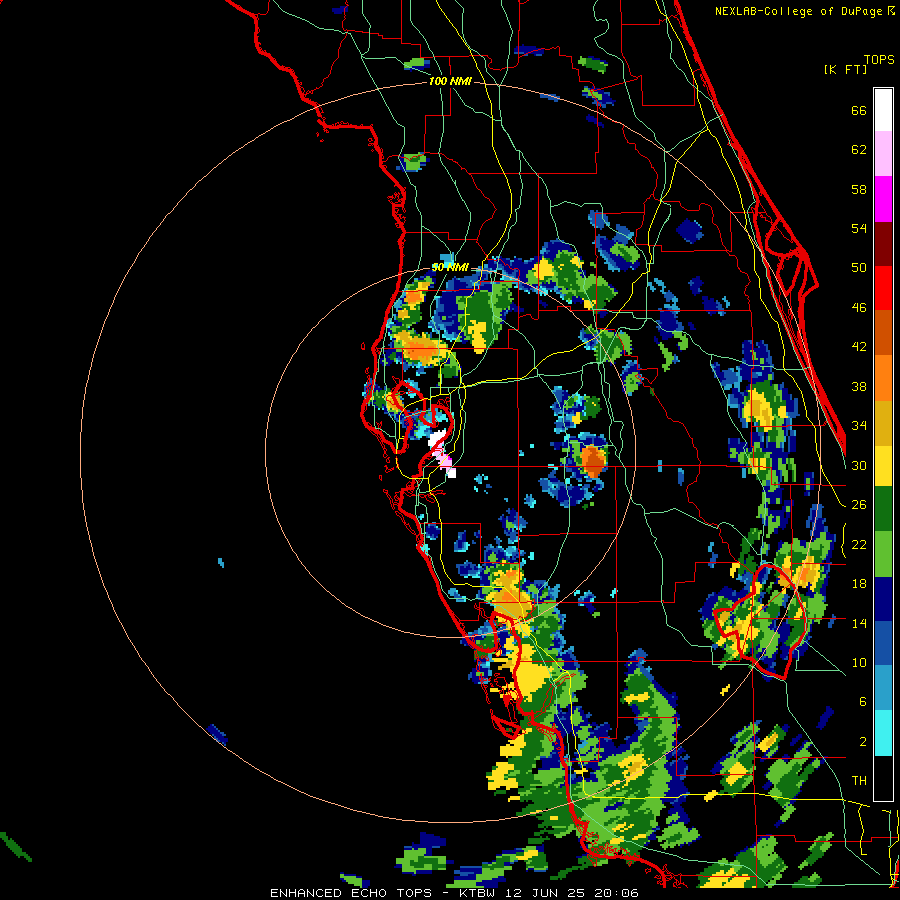
Task: Click the magenta 58 kft legend swatch
Action: [x=883, y=199]
